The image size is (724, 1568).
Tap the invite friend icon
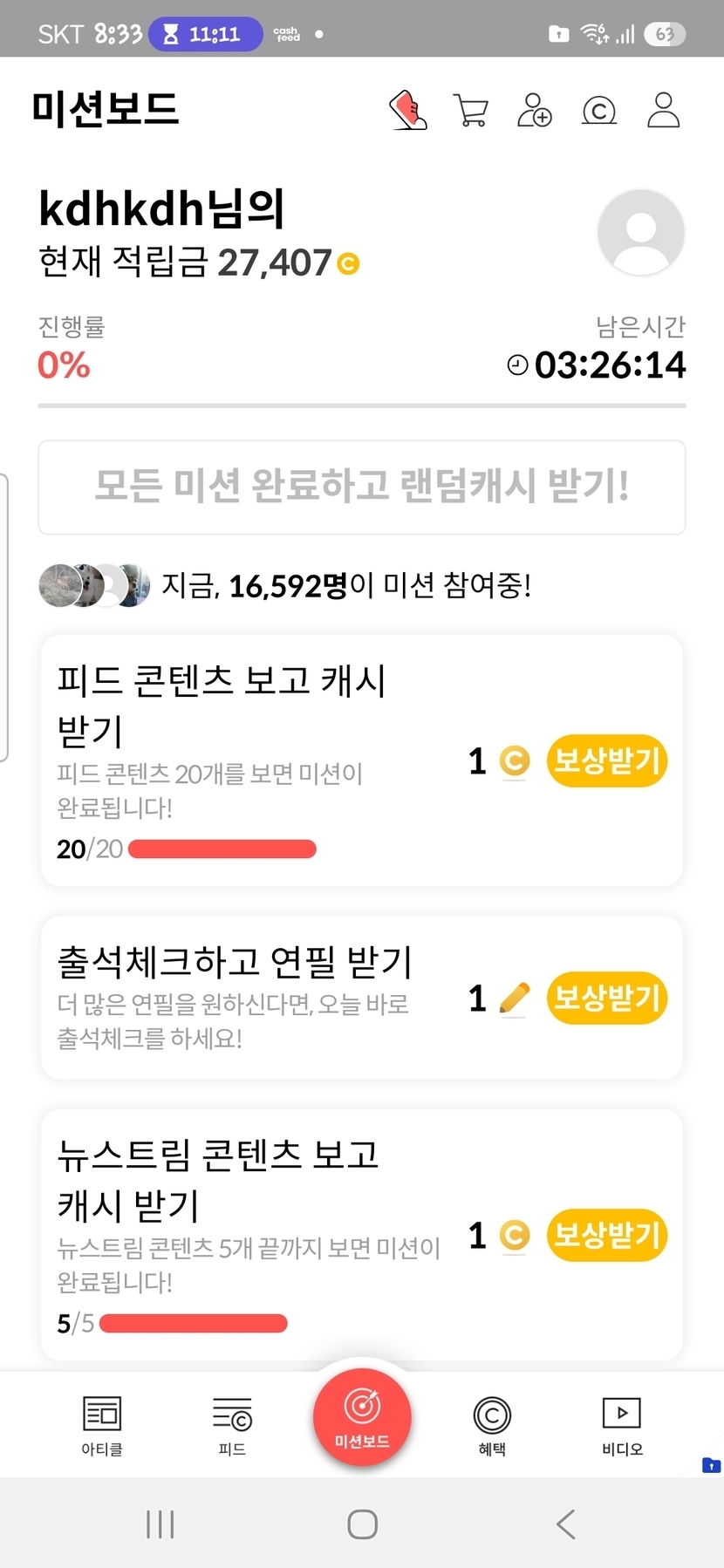pyautogui.click(x=535, y=111)
